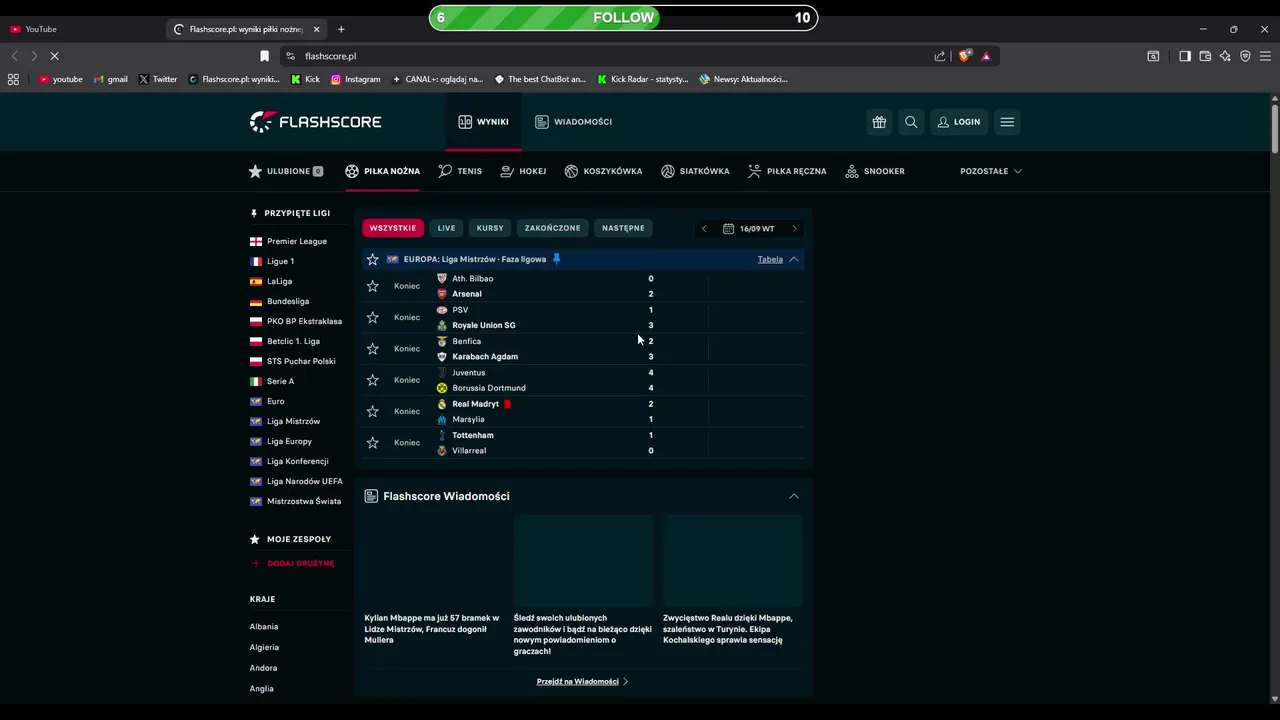Image resolution: width=1280 pixels, height=720 pixels.
Task: Switch to WYNIKI tab
Action: (483, 122)
